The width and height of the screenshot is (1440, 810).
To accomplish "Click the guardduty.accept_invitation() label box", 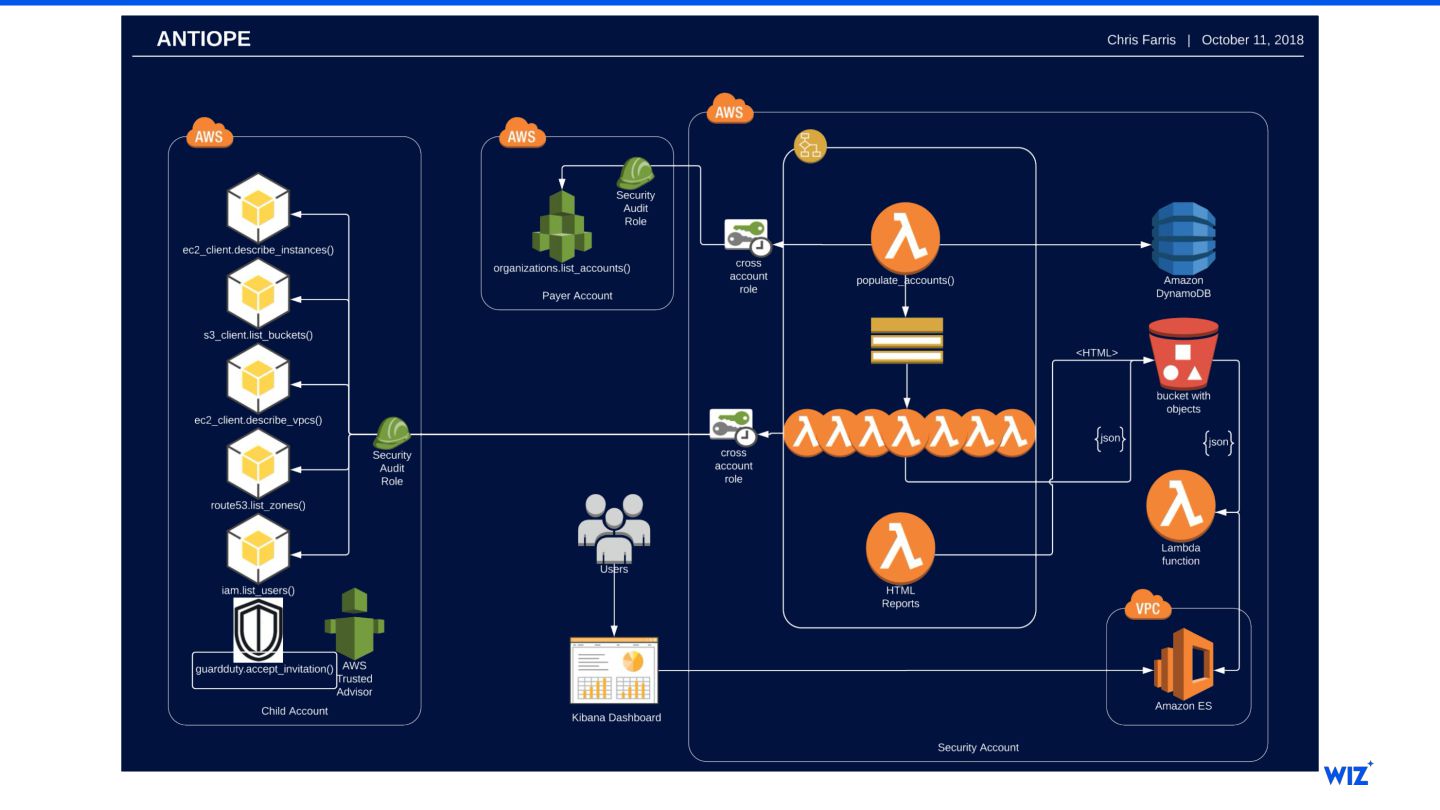I will pyautogui.click(x=264, y=669).
